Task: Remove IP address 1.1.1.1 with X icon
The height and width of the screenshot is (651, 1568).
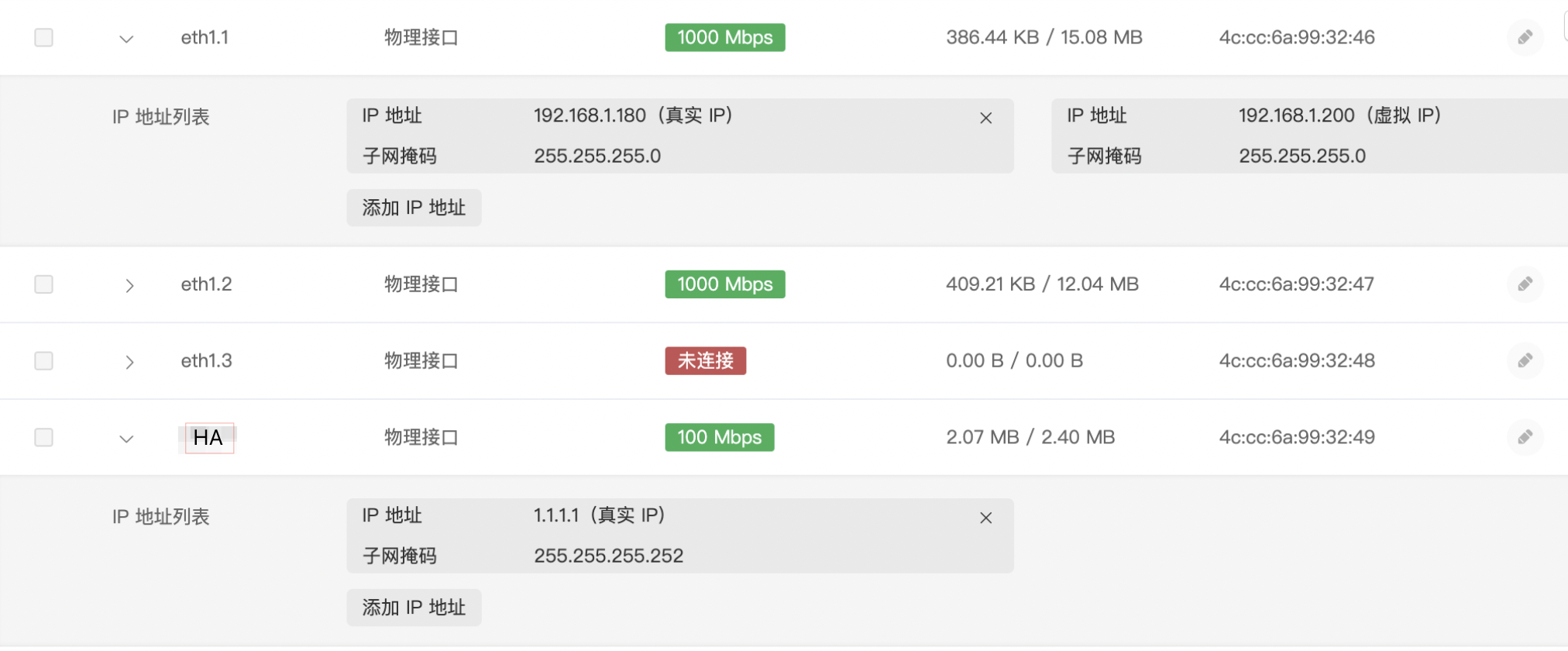Action: [985, 518]
